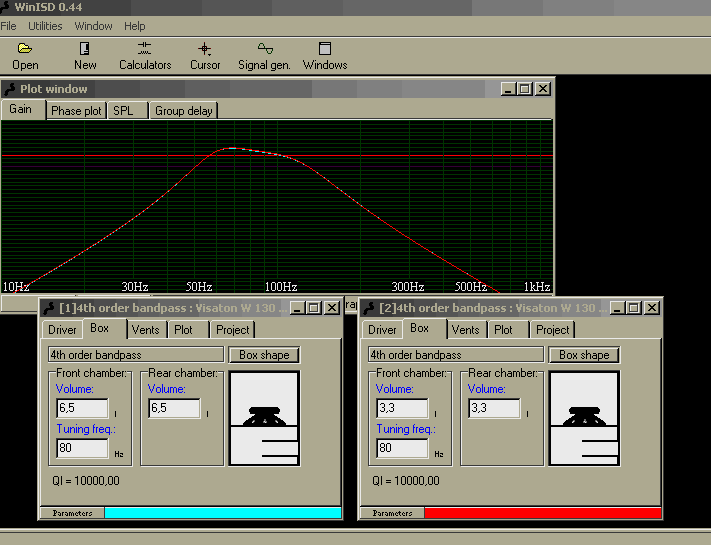
Task: Click Parameters button in project [1]
Action: click(72, 513)
